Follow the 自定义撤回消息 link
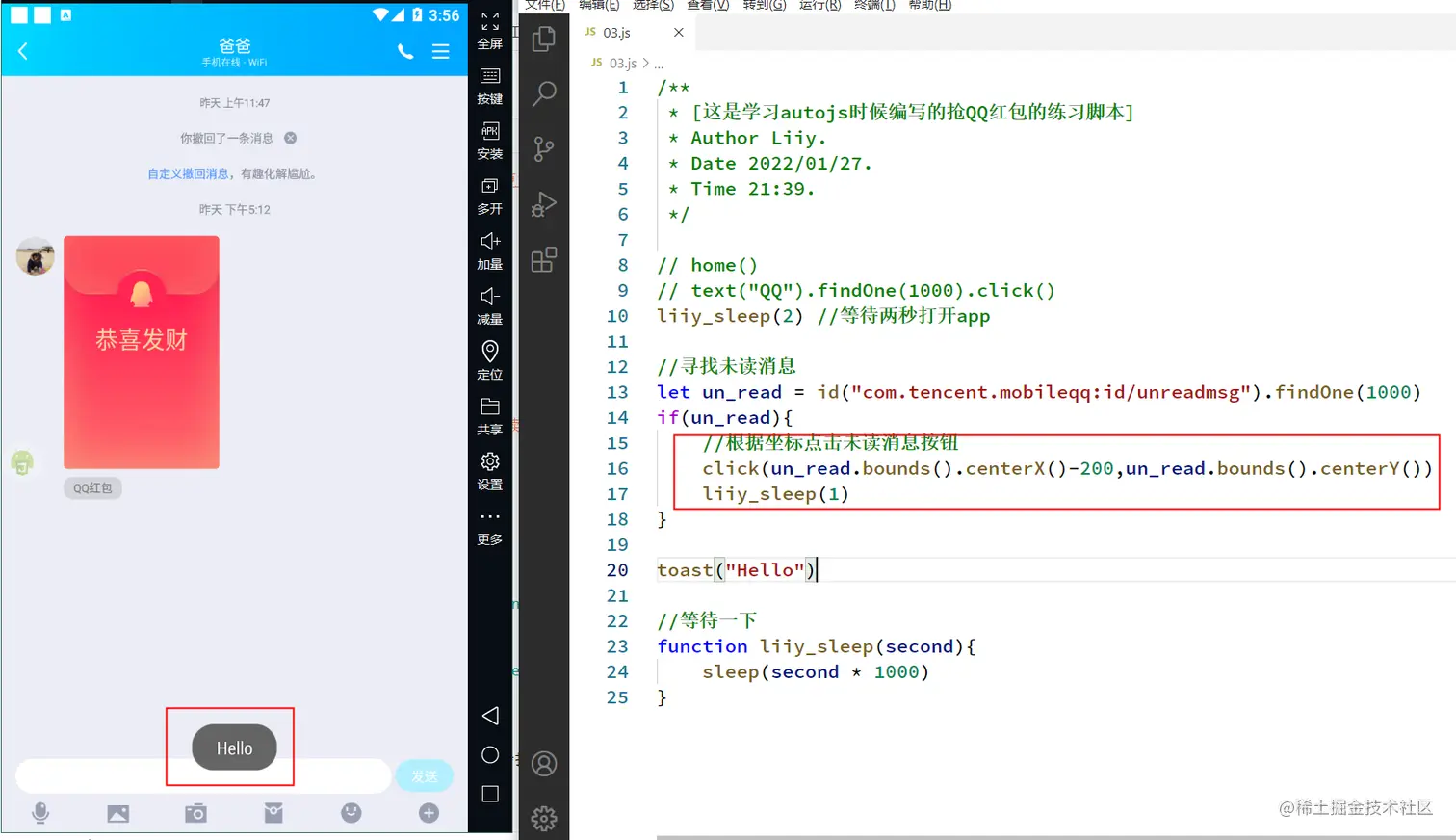Screen dimensions: 1456x840 click(188, 173)
